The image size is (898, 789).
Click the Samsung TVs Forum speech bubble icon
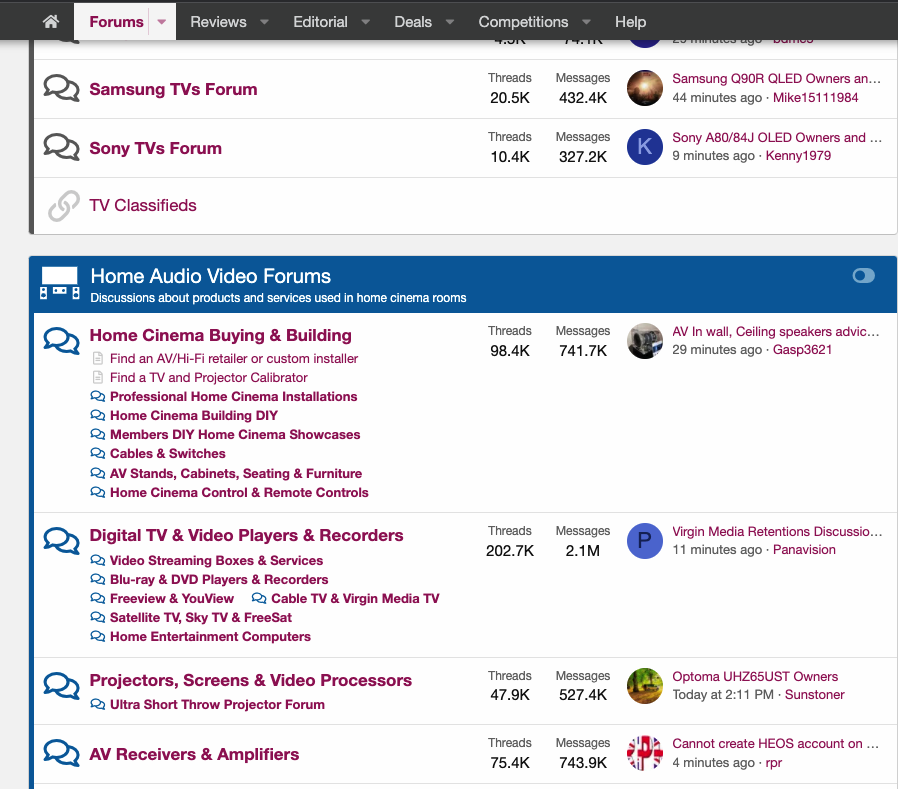point(62,89)
